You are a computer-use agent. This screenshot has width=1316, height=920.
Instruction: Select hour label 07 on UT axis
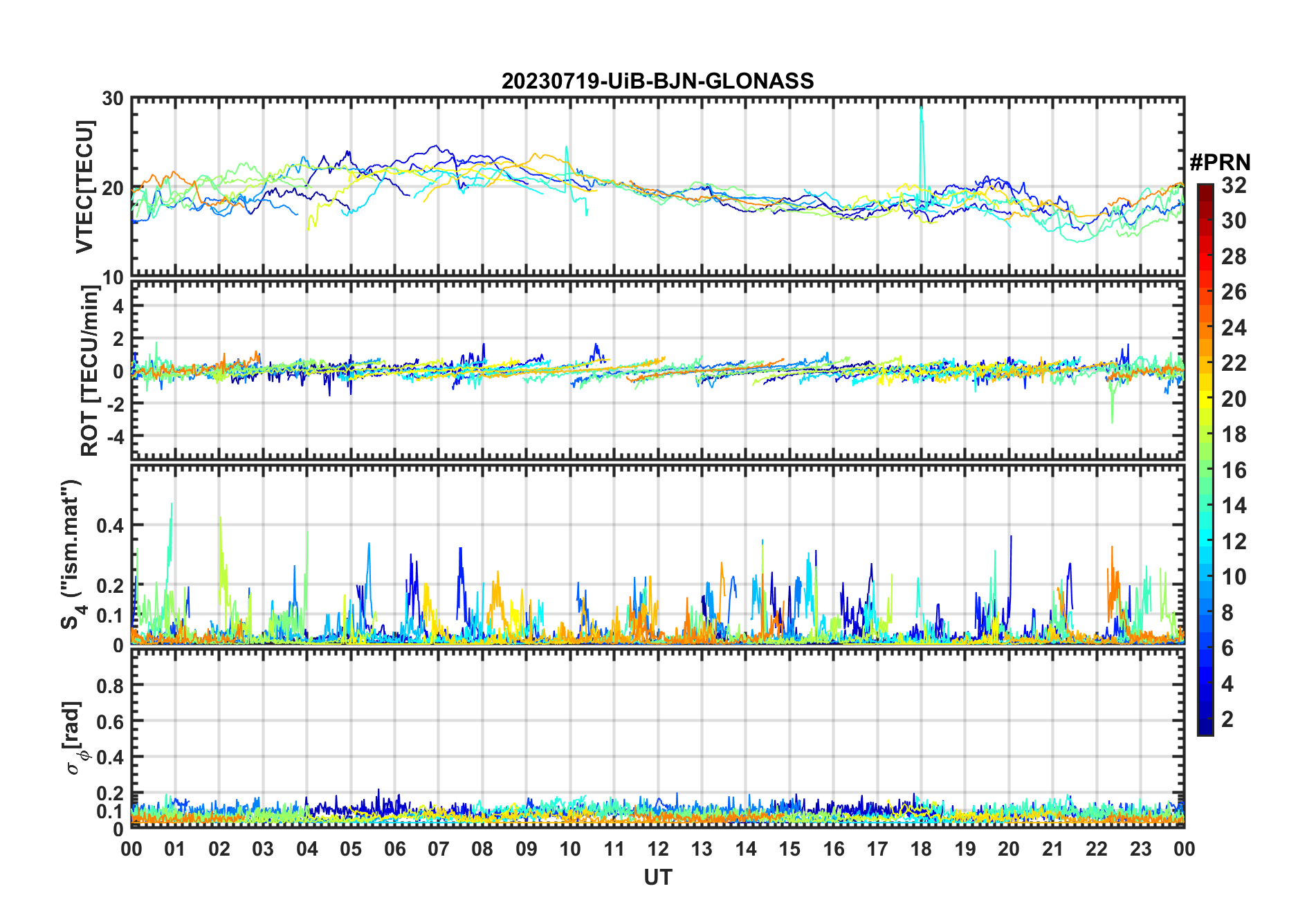click(x=439, y=849)
